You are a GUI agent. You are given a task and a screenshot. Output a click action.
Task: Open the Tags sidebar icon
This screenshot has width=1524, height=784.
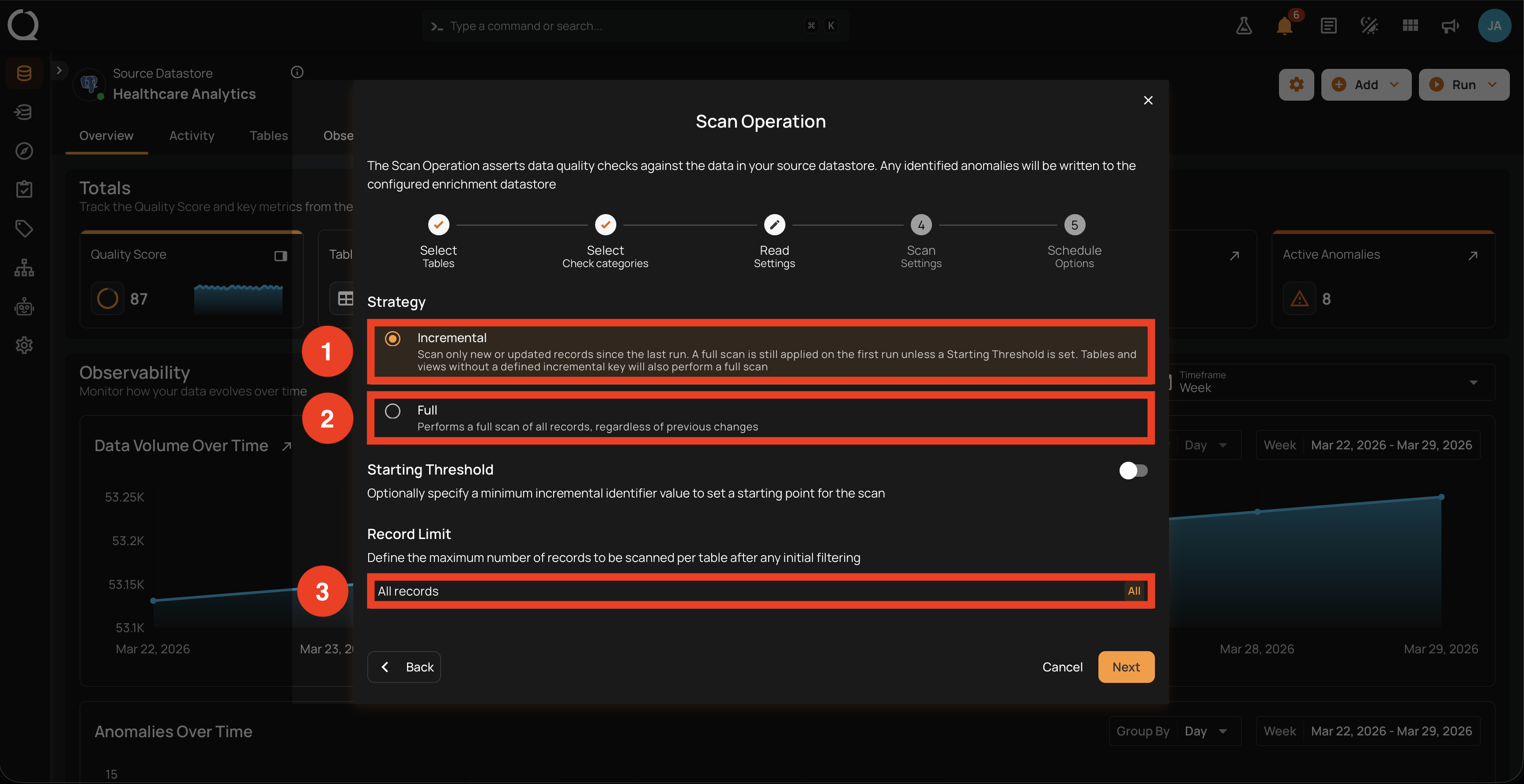click(24, 228)
